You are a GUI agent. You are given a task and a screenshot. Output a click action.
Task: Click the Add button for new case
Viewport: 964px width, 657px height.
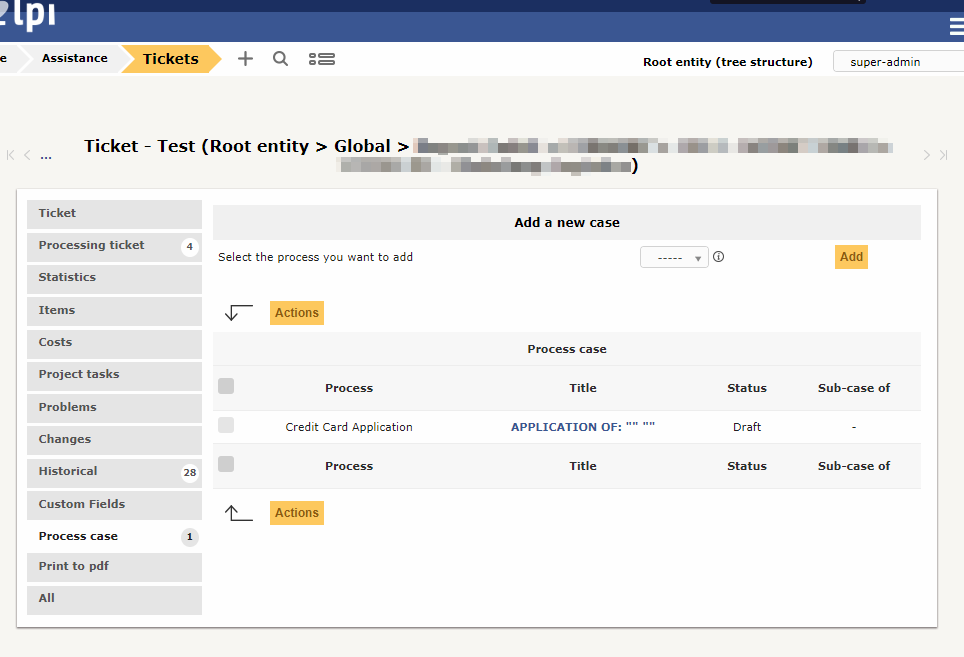click(x=851, y=257)
